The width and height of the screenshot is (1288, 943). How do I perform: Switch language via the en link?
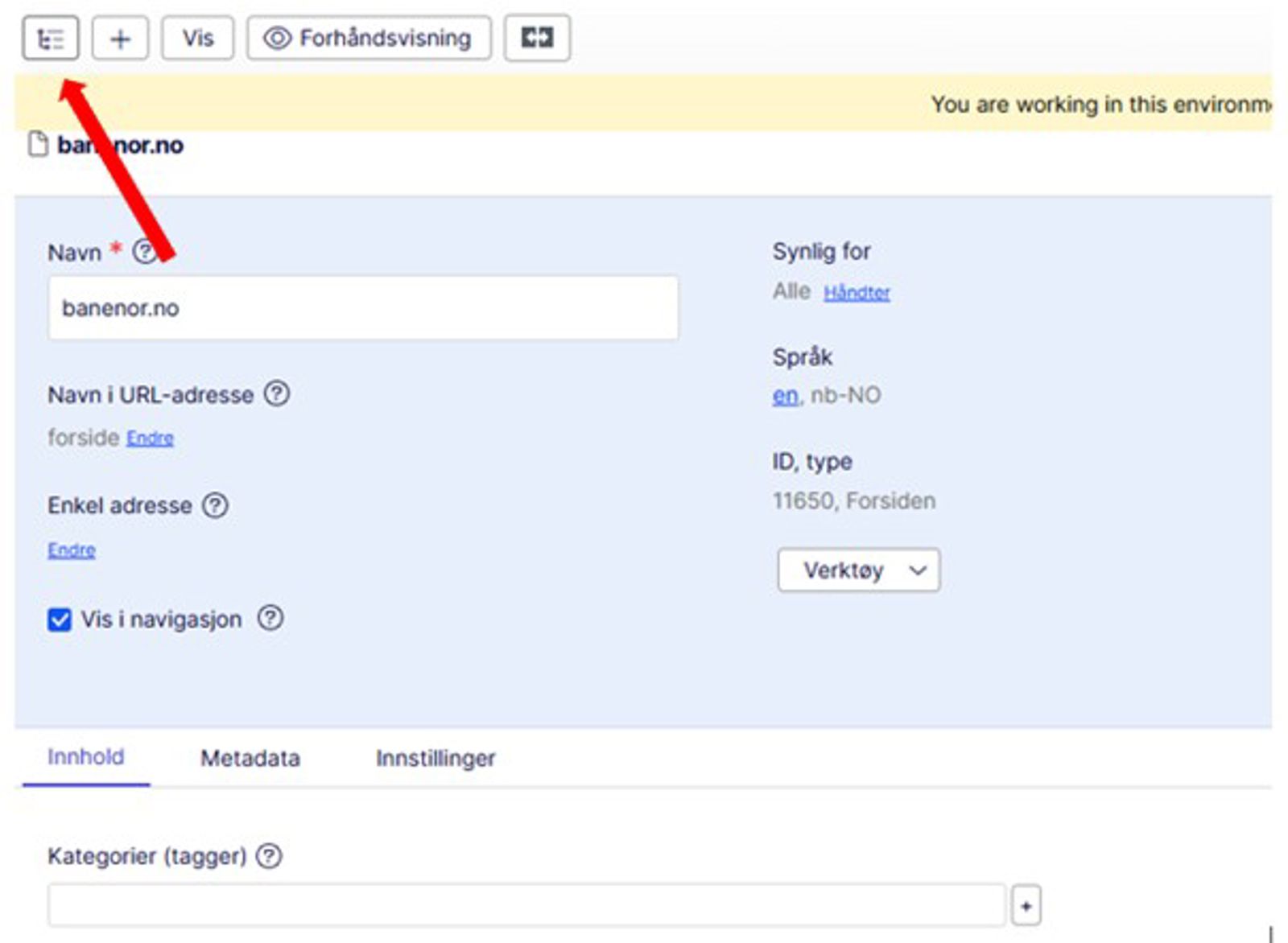click(x=785, y=396)
